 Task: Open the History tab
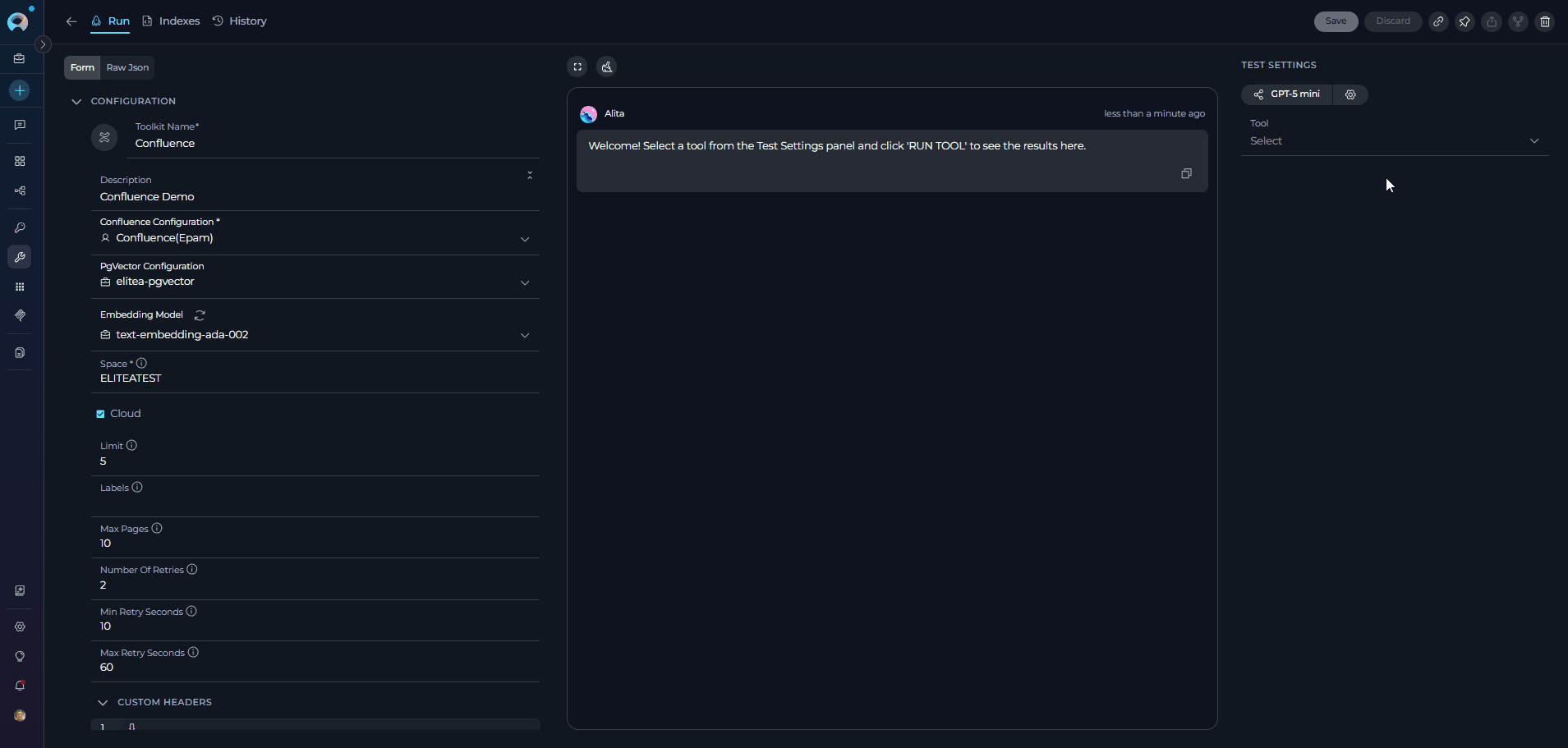(x=240, y=21)
